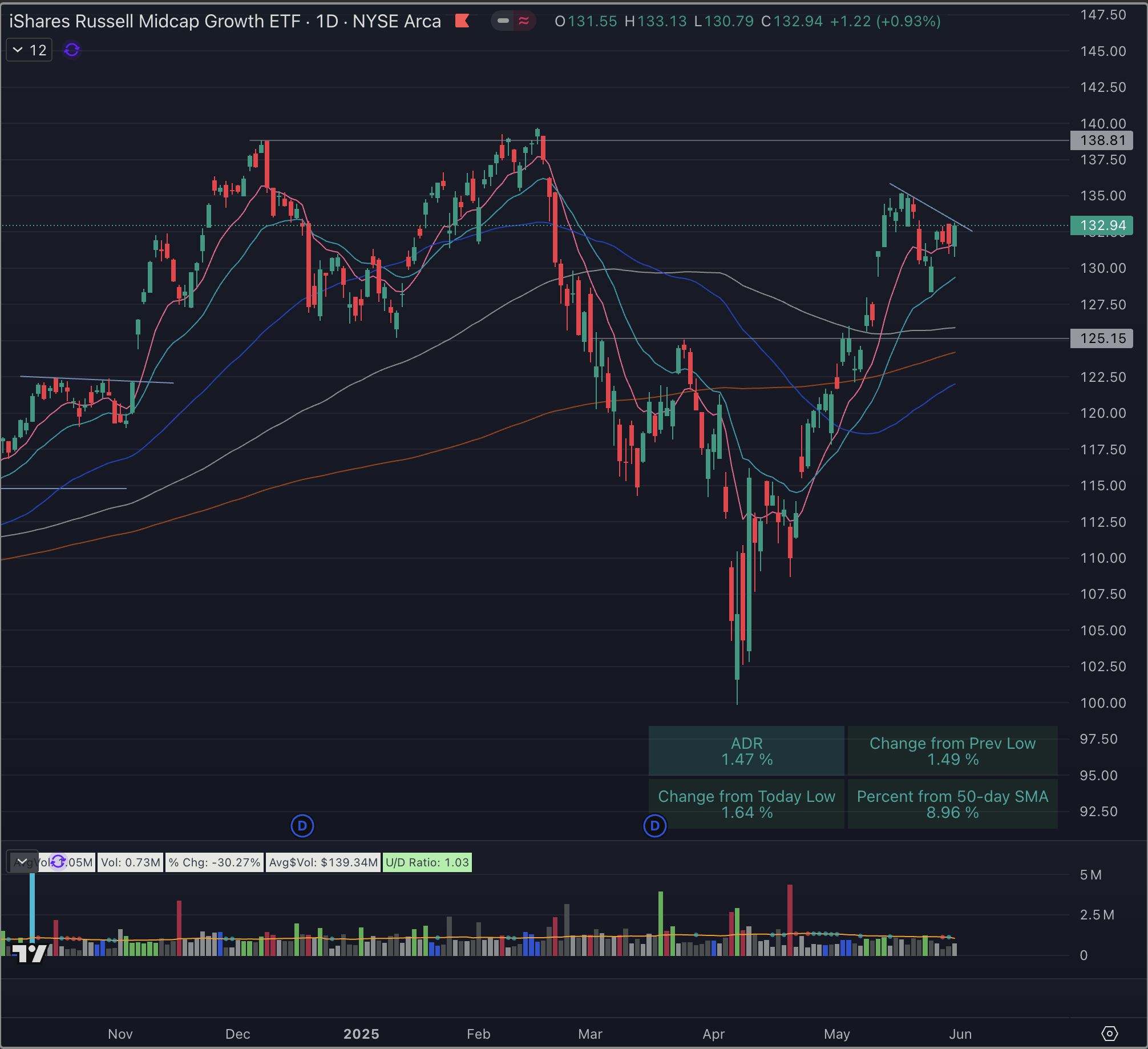Click the dividend D marker under March
The width and height of the screenshot is (1148, 1049).
click(x=654, y=826)
